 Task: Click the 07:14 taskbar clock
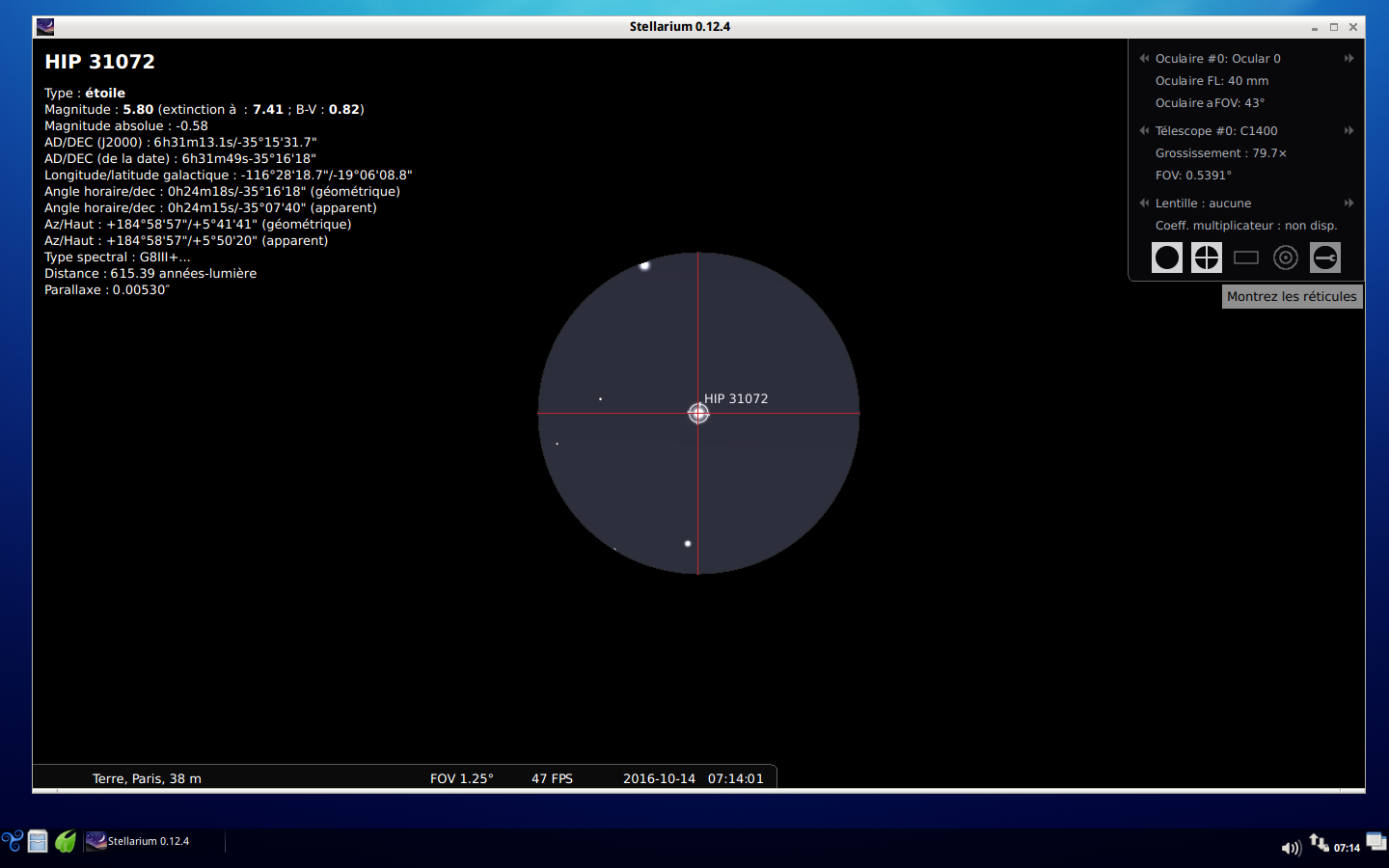[x=1347, y=848]
